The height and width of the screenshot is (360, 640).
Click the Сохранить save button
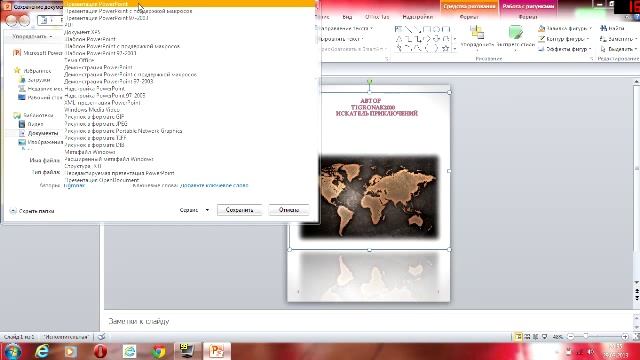coord(240,210)
